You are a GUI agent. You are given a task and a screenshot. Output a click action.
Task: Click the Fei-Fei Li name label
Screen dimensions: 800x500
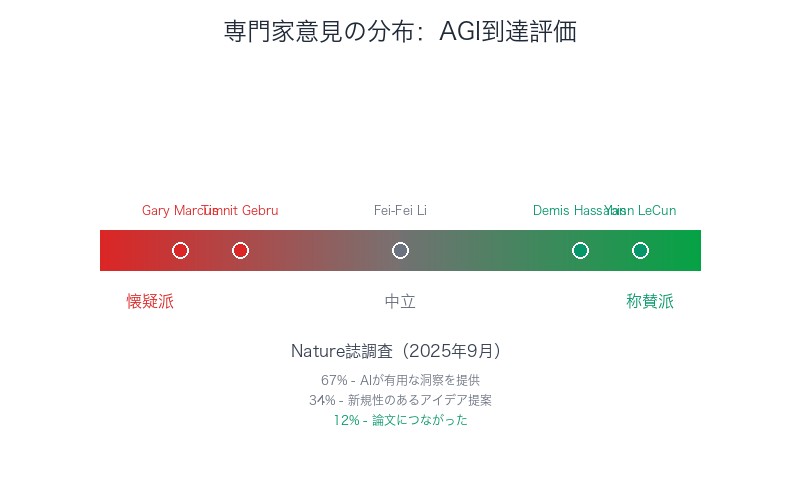400,211
